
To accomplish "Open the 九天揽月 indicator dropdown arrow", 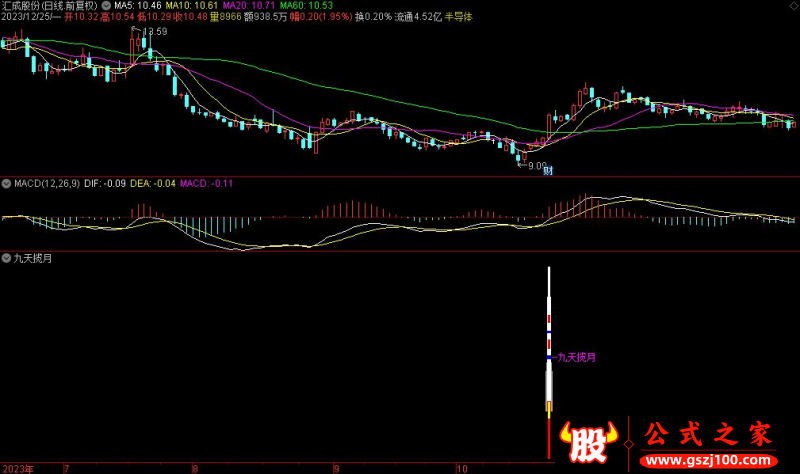I will [x=7, y=257].
